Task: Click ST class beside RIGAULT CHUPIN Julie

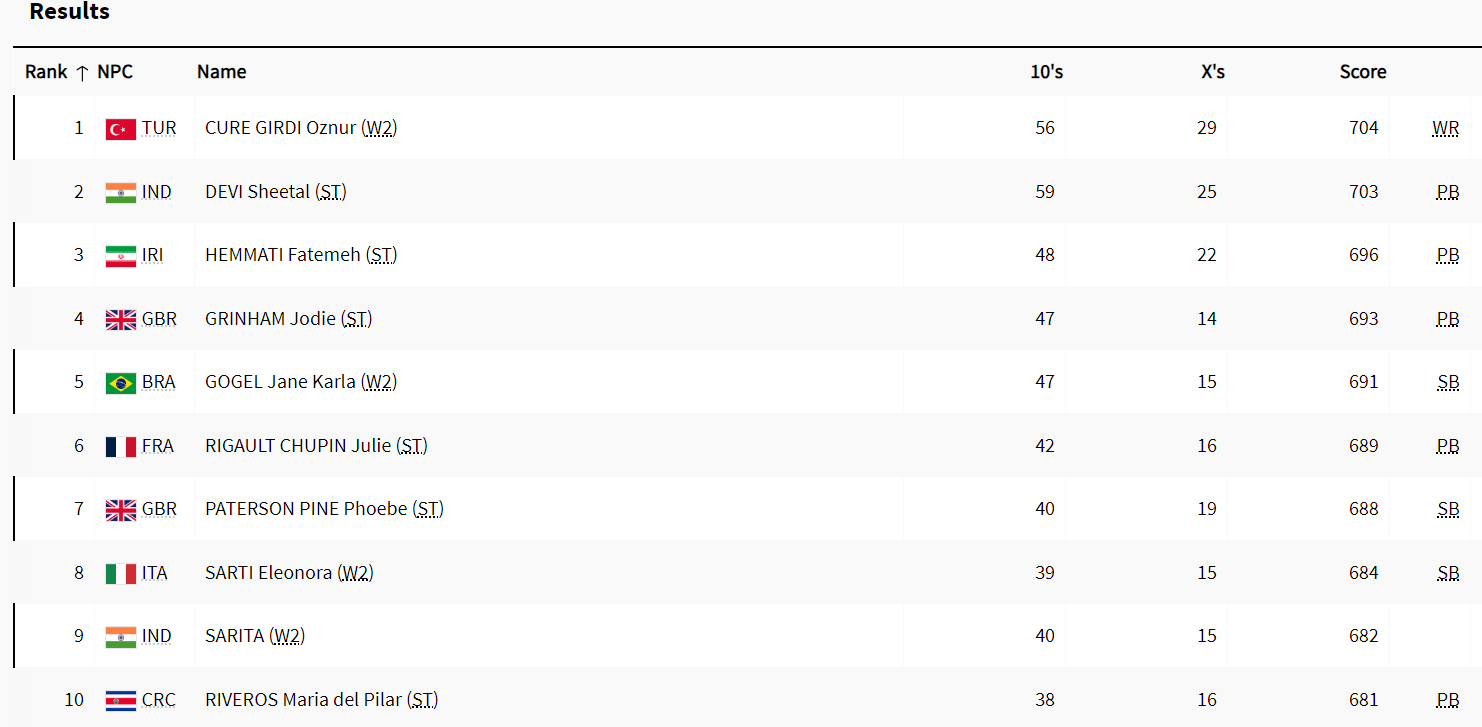Action: tap(412, 446)
